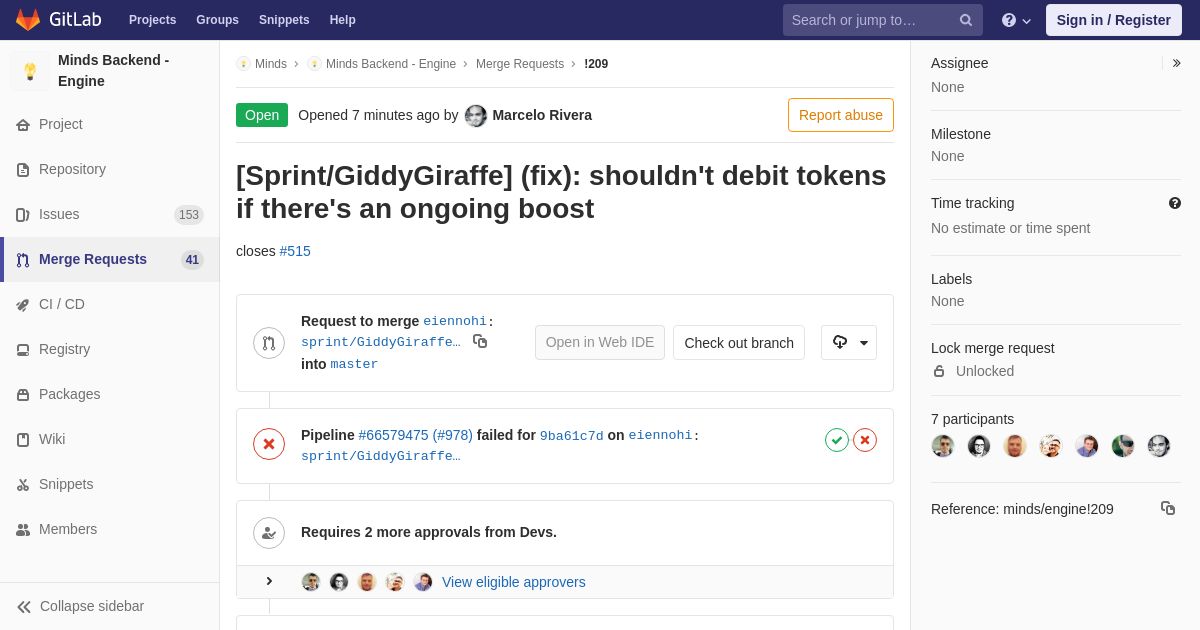Copy the merge request reference
This screenshot has width=1200, height=630.
pyautogui.click(x=1168, y=508)
